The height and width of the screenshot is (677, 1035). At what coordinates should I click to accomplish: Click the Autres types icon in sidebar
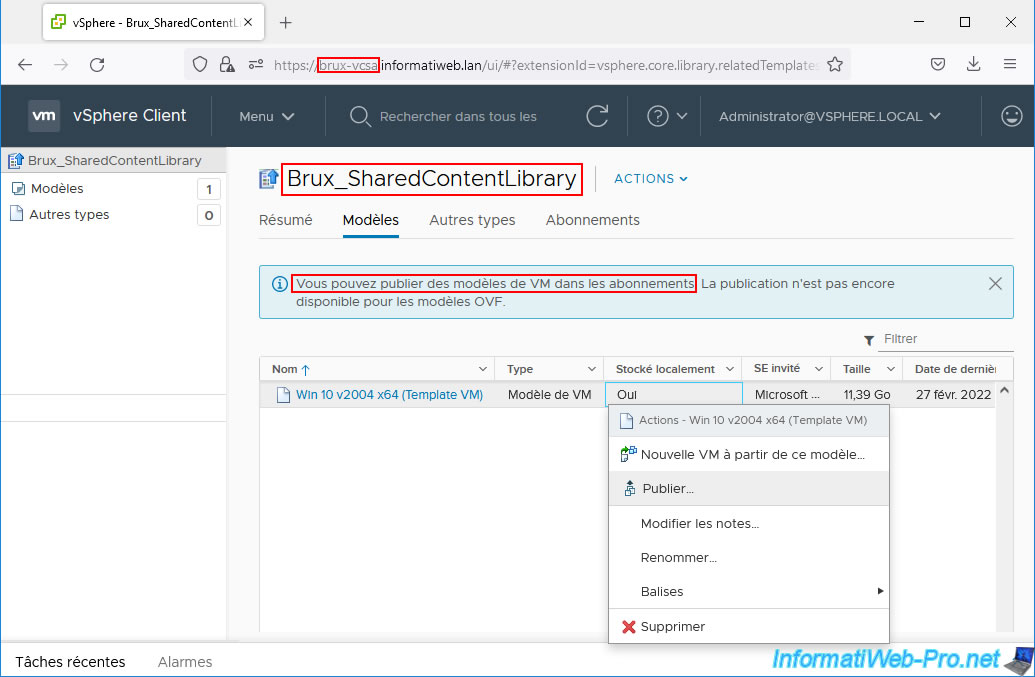click(17, 214)
